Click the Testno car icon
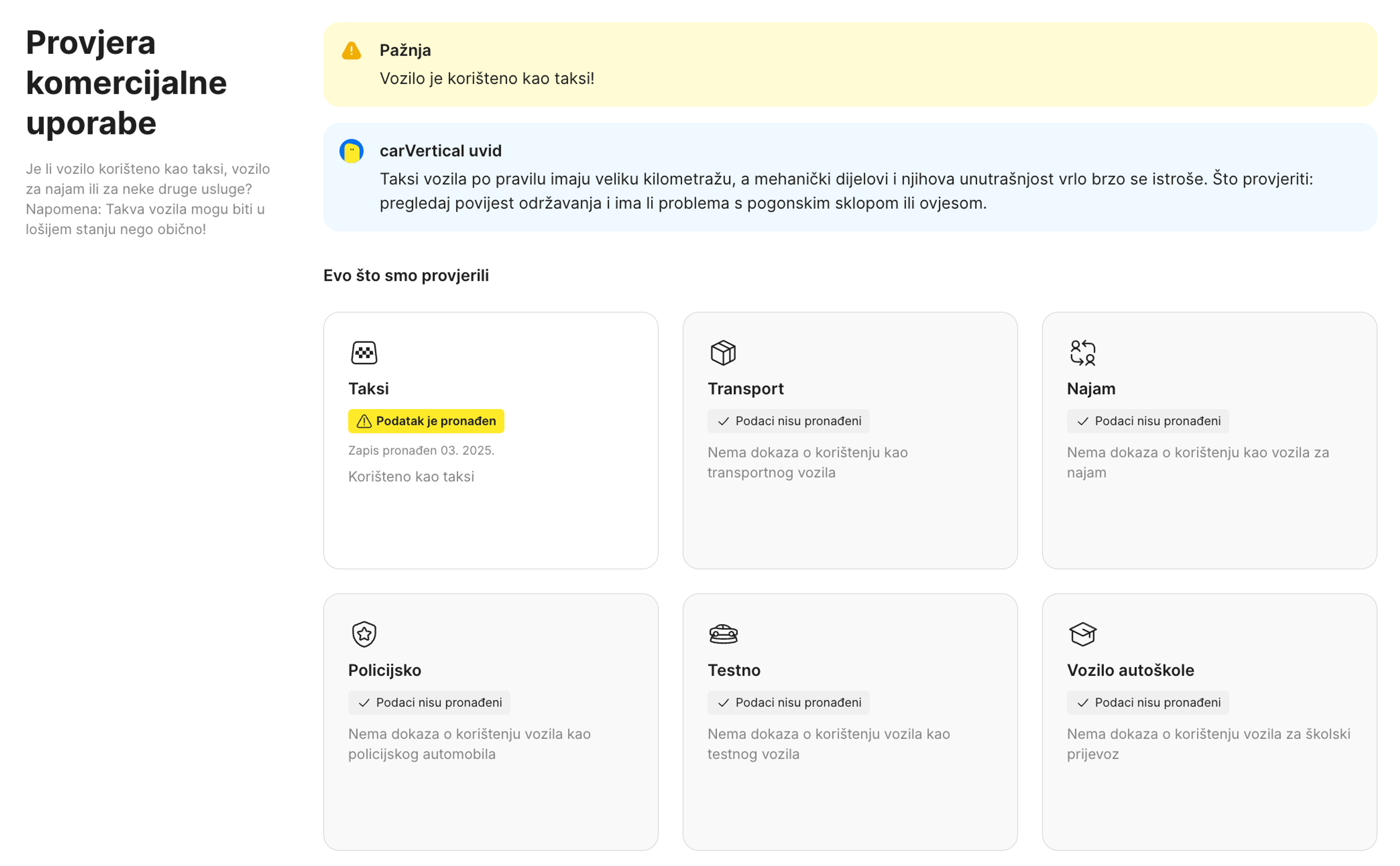This screenshot has height=866, width=1400. pyautogui.click(x=723, y=633)
